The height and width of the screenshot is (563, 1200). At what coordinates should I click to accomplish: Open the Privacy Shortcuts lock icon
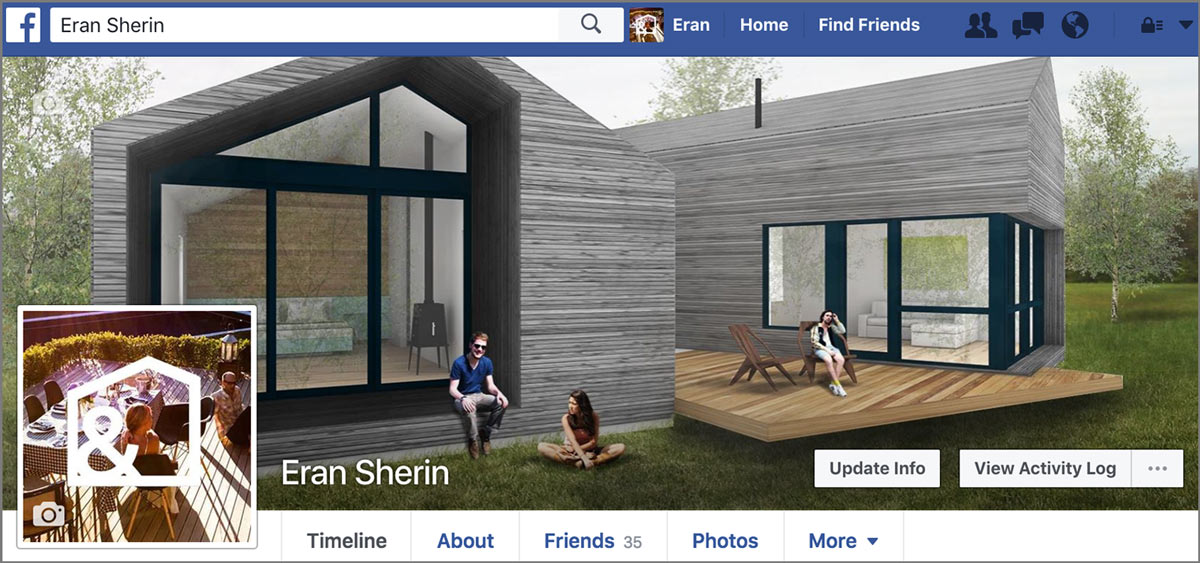1150,26
